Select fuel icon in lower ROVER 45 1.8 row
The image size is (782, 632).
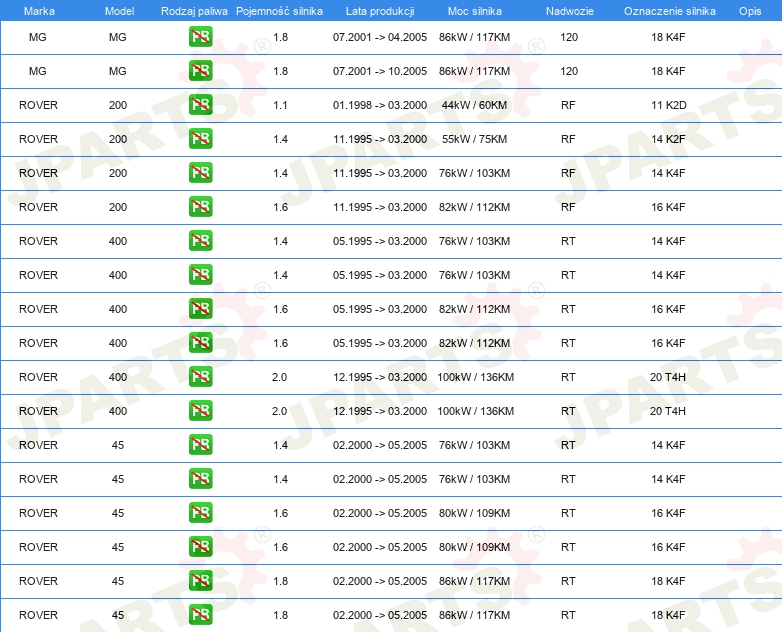tap(200, 615)
